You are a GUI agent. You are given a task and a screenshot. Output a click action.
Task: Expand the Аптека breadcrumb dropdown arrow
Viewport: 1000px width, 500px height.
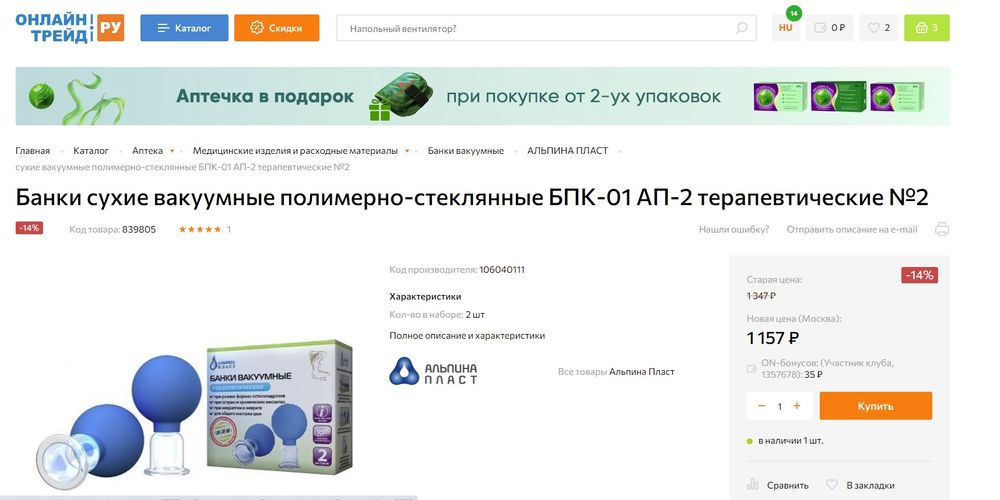[172, 151]
